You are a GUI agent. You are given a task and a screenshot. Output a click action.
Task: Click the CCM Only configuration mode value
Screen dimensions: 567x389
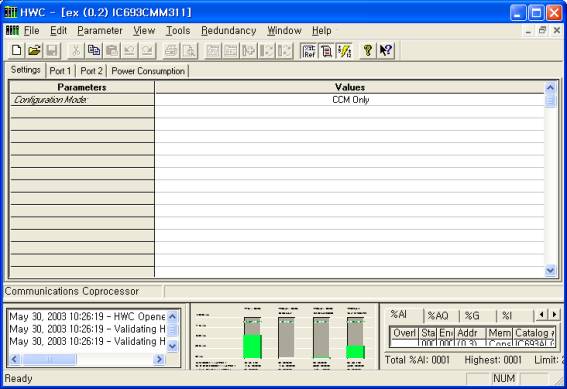click(350, 100)
